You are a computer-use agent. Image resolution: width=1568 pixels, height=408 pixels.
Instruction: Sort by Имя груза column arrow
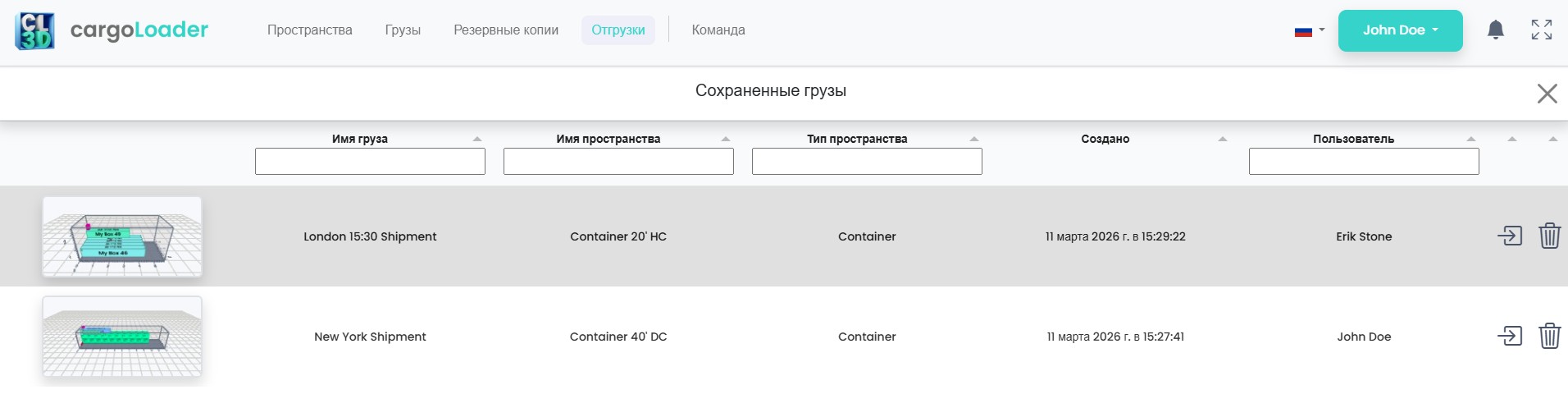point(477,140)
